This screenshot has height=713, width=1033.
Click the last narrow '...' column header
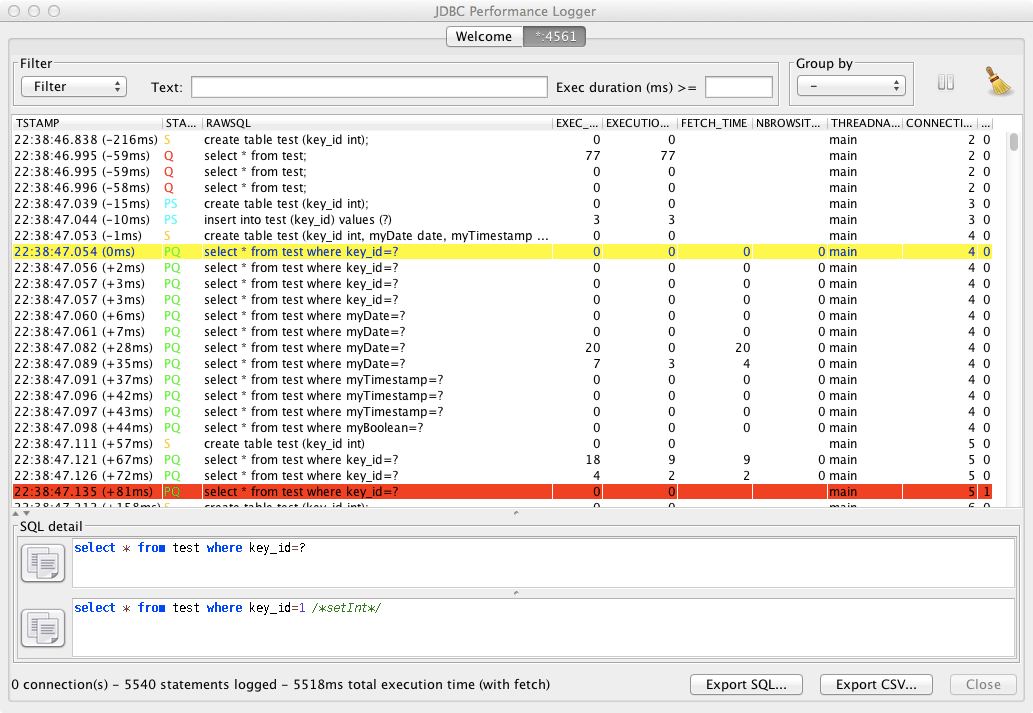click(986, 123)
